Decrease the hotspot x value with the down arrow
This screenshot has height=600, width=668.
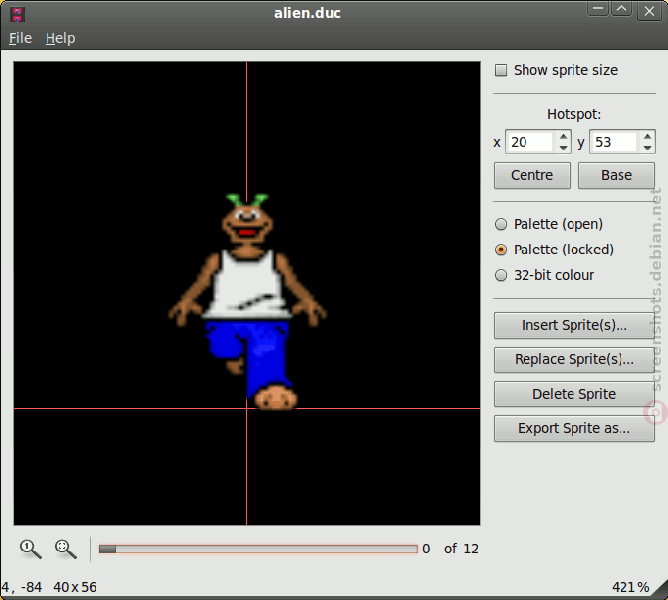click(563, 147)
